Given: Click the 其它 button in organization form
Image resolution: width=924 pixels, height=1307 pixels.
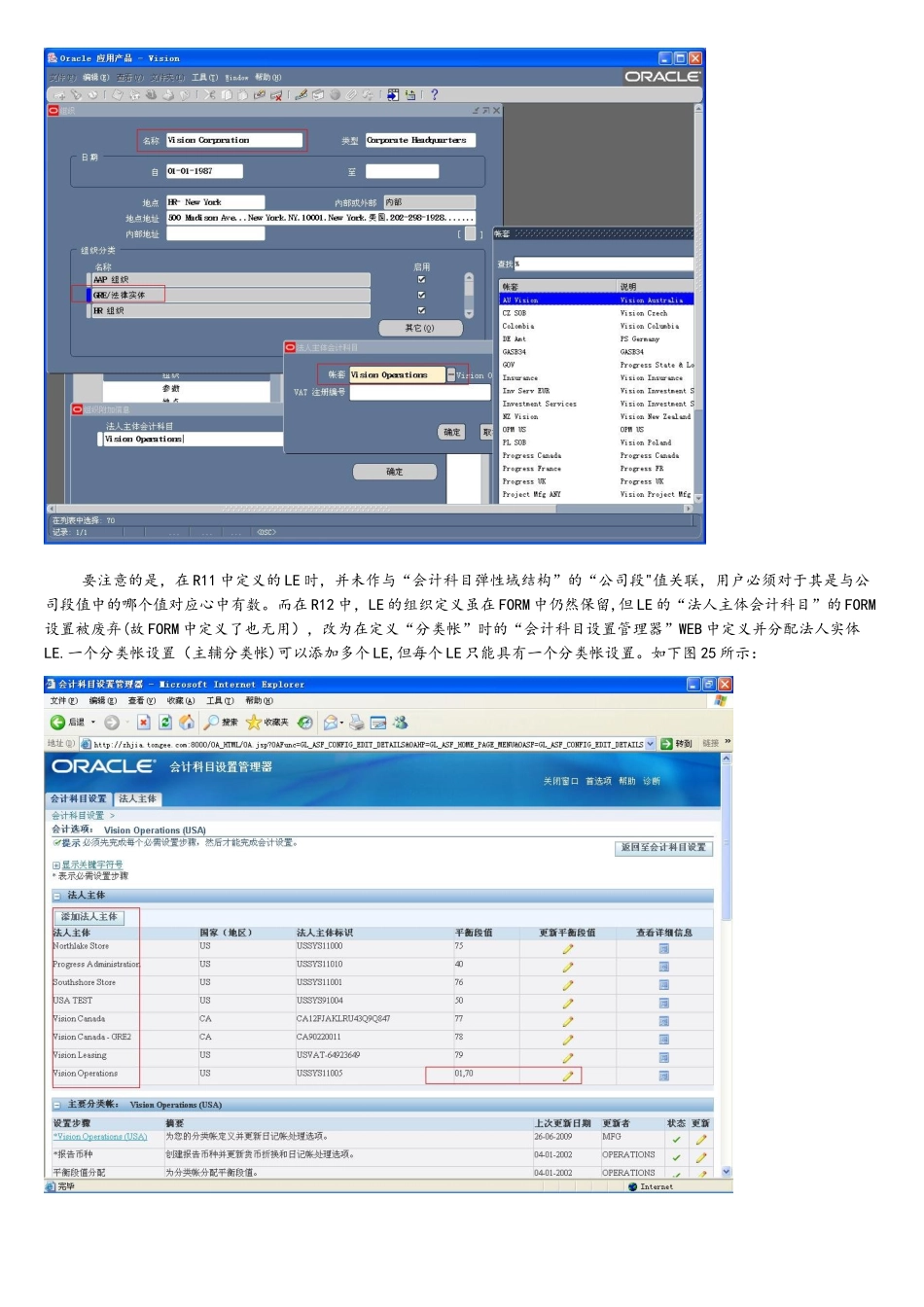Looking at the screenshot, I should tap(419, 328).
